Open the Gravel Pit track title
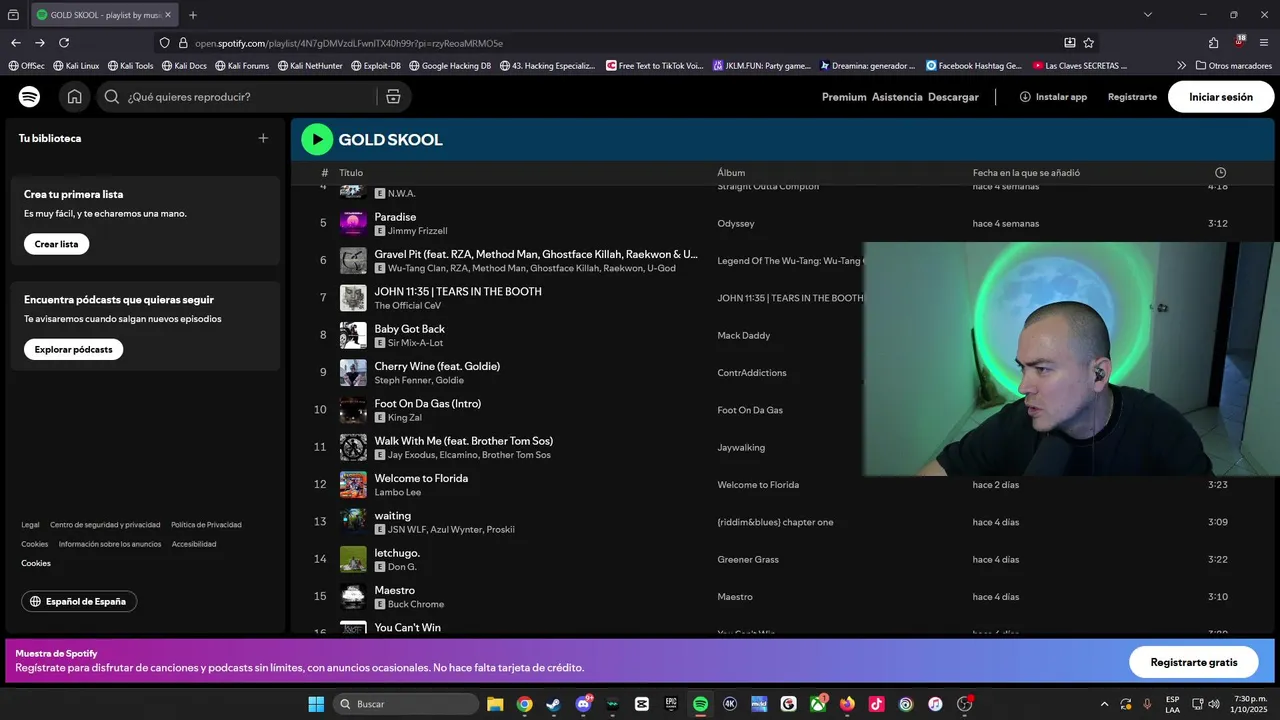 click(x=536, y=254)
